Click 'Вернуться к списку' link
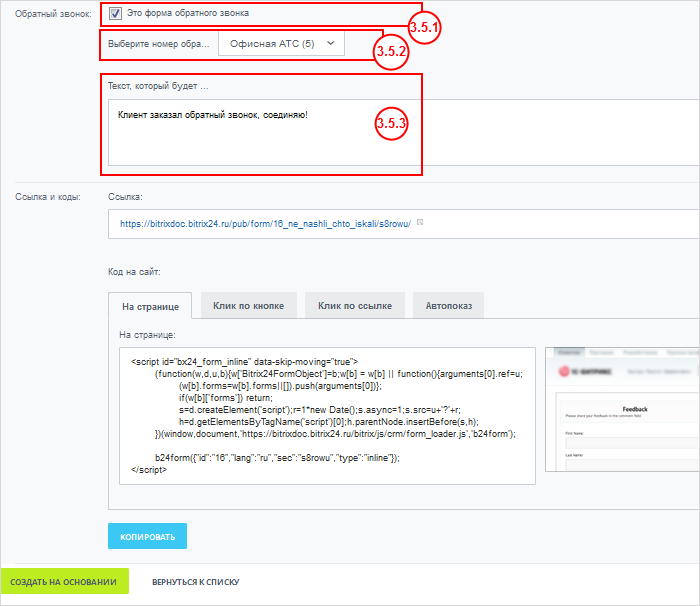This screenshot has height=606, width=700. (196, 582)
